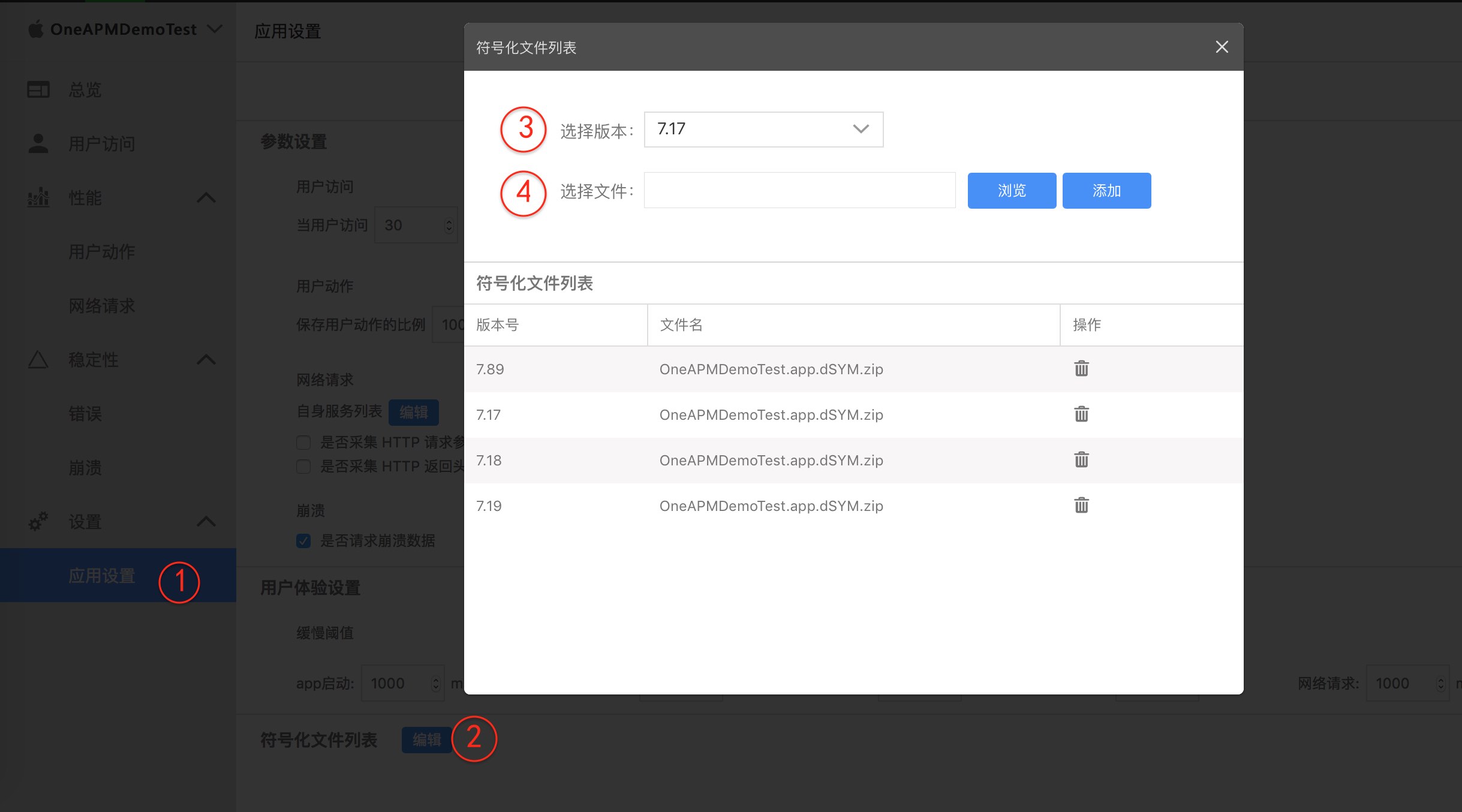The image size is (1462, 812).
Task: Click the 当用户访问 field showing 30
Action: point(416,225)
